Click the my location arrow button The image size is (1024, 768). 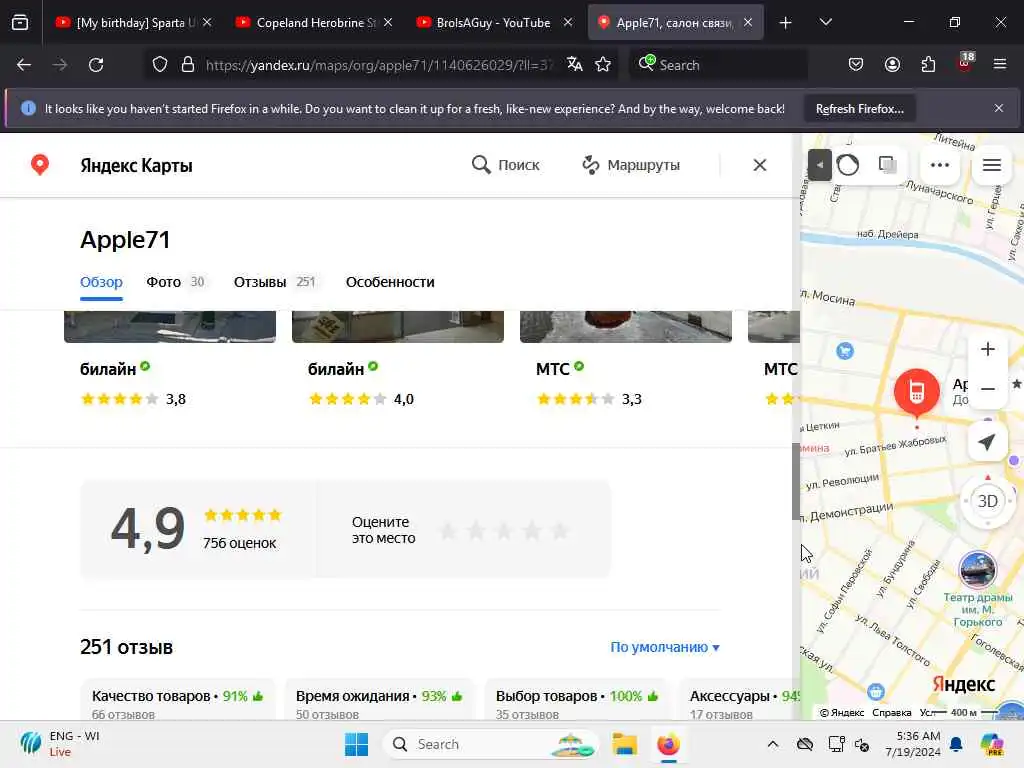coord(987,442)
